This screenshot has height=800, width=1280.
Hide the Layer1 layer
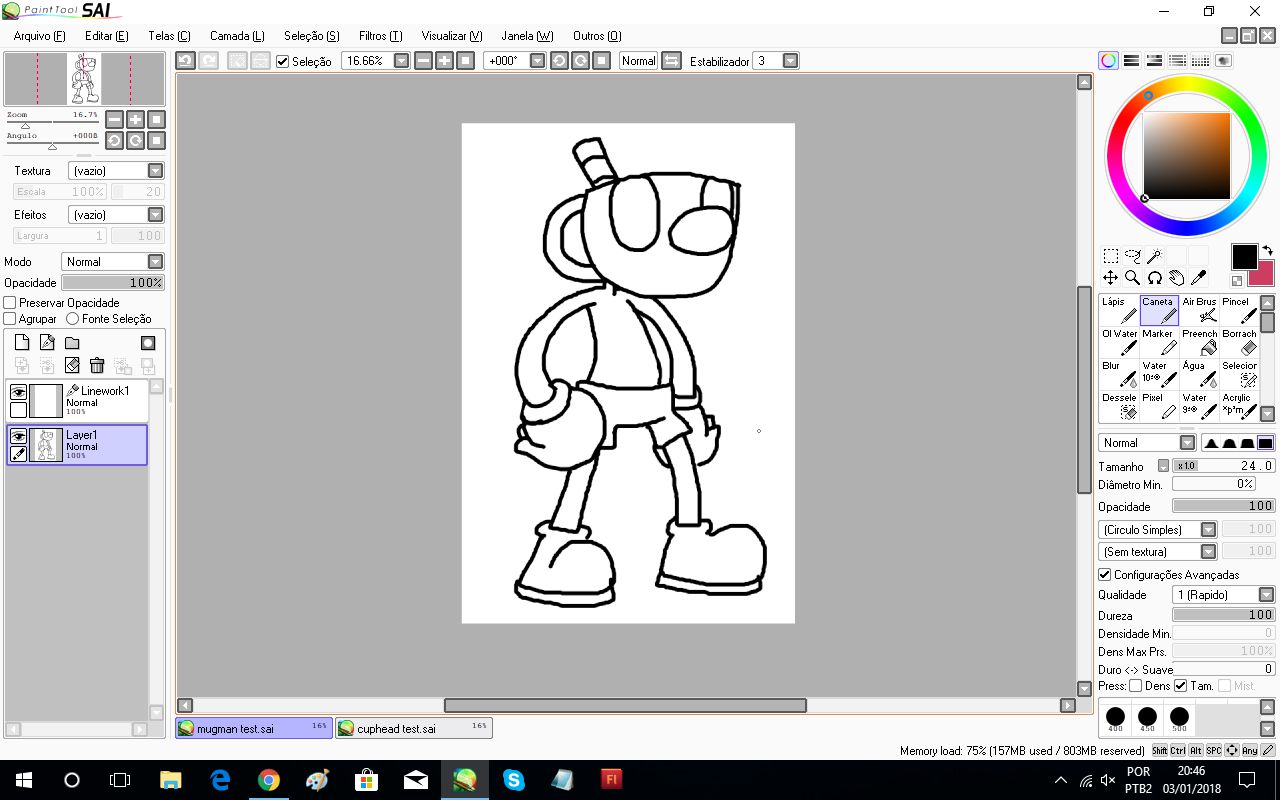tap(18, 436)
